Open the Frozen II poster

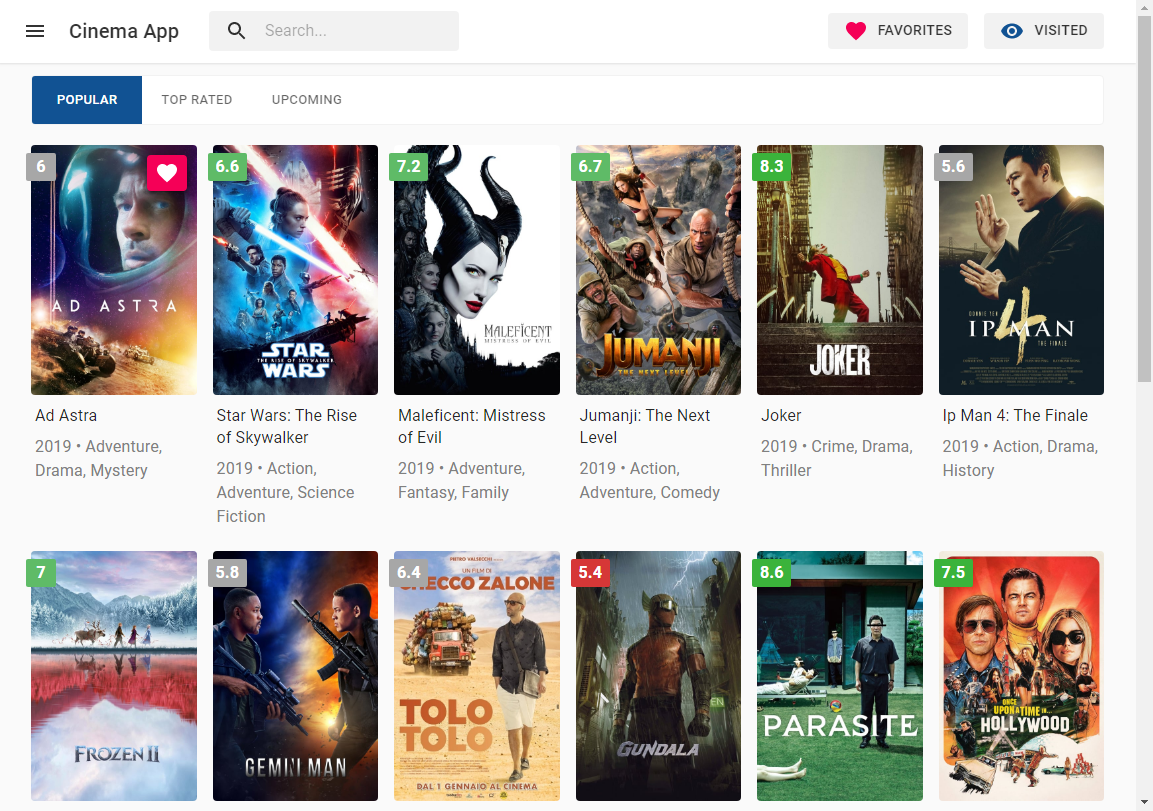pos(114,676)
